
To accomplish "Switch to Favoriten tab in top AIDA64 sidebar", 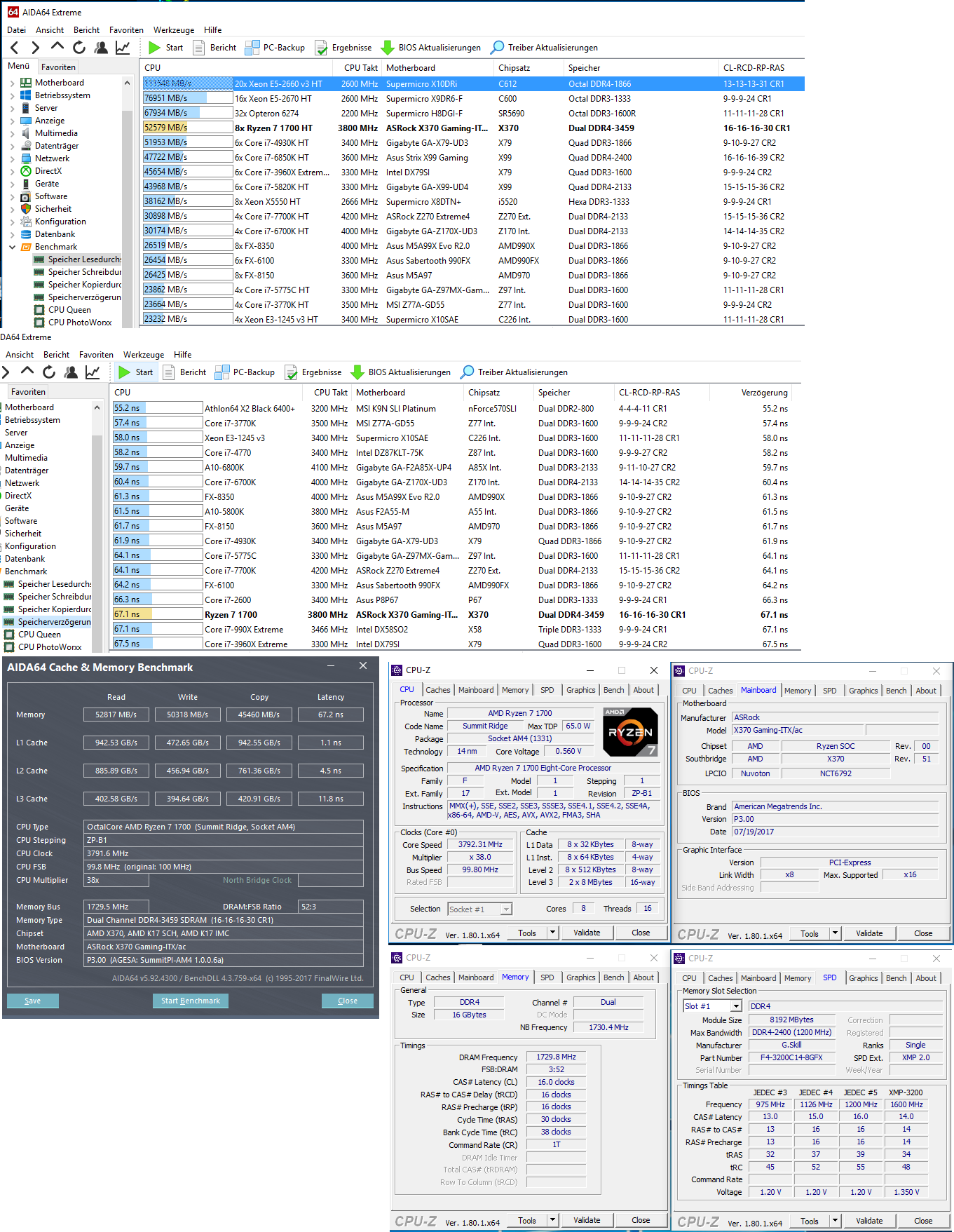I will tap(58, 67).
